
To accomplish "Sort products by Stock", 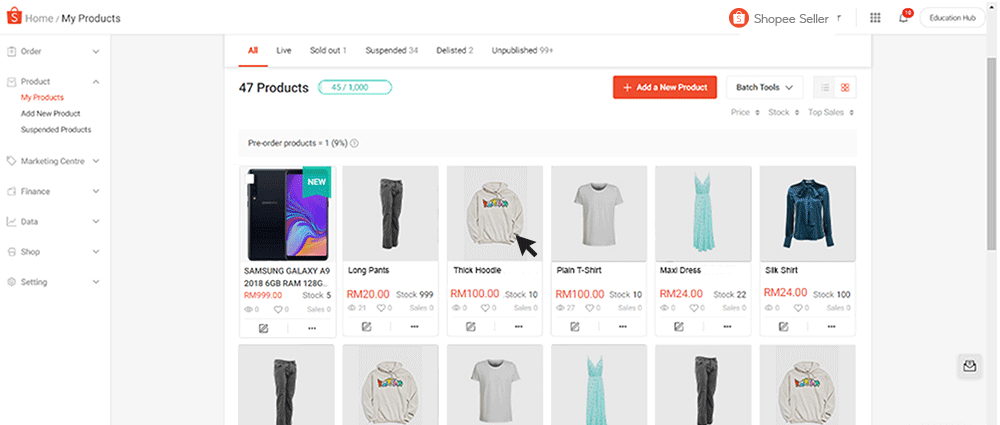I will [x=783, y=112].
